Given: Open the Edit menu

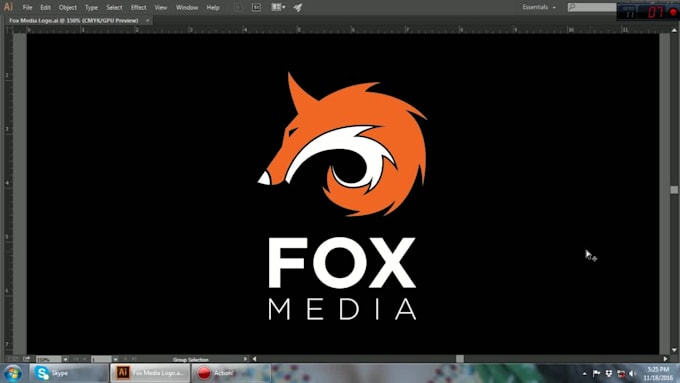Looking at the screenshot, I should pyautogui.click(x=46, y=7).
